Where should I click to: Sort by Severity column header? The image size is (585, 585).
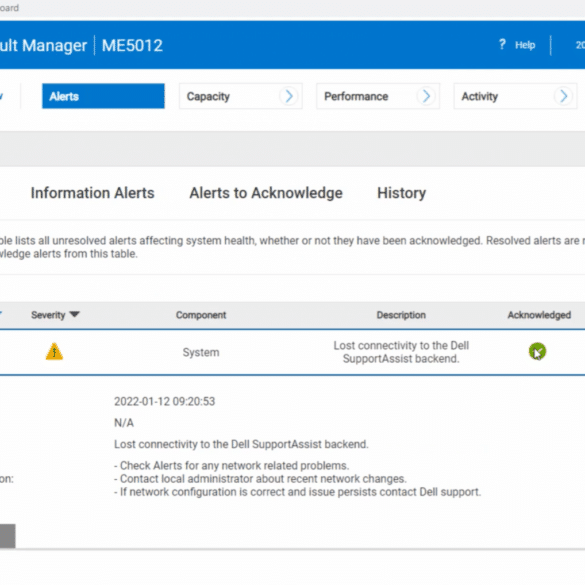[x=48, y=315]
